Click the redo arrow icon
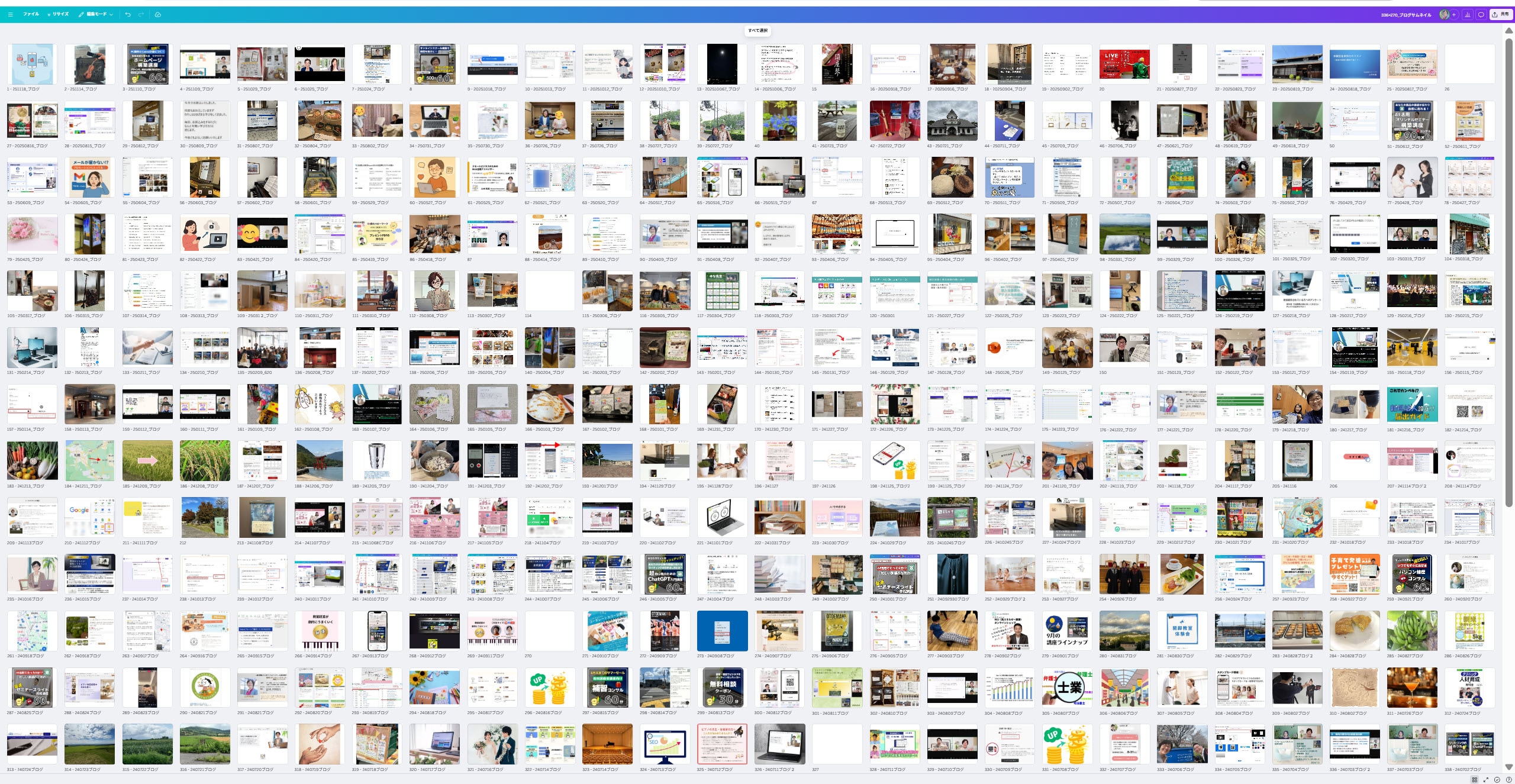1515x784 pixels. click(141, 14)
